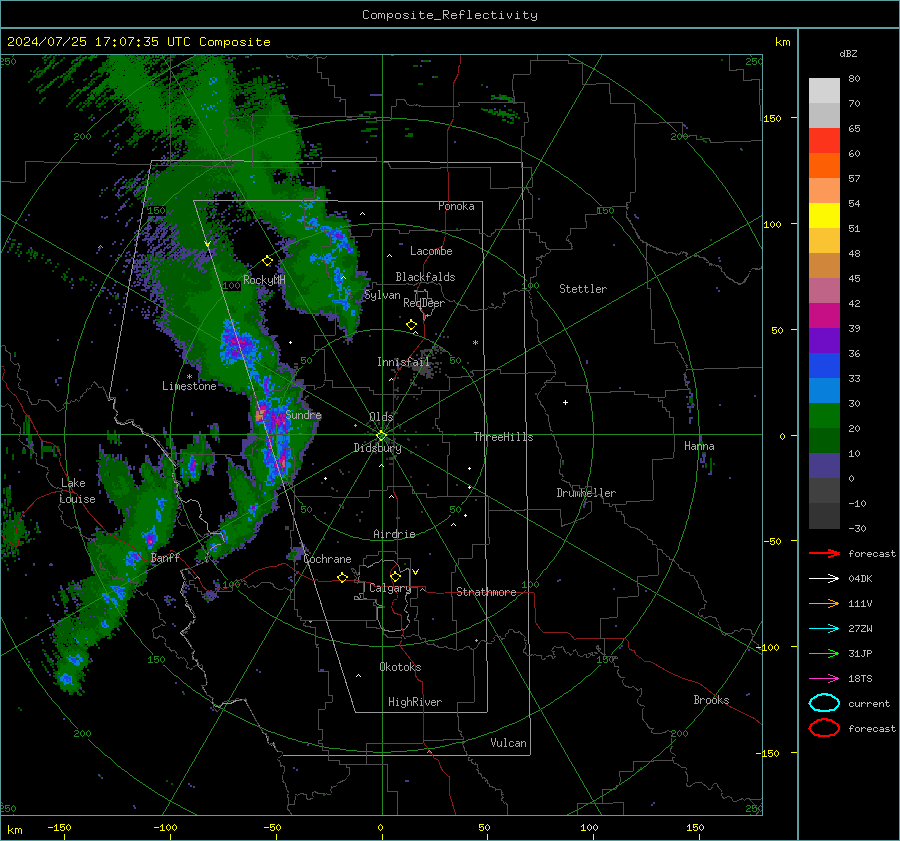
Task: Click the yellow diamond marker above Calgary label
Action: click(x=395, y=576)
